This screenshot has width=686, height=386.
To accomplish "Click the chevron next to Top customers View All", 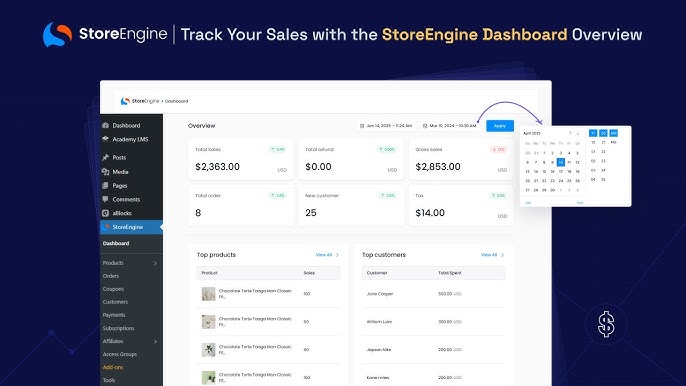I will 502,255.
